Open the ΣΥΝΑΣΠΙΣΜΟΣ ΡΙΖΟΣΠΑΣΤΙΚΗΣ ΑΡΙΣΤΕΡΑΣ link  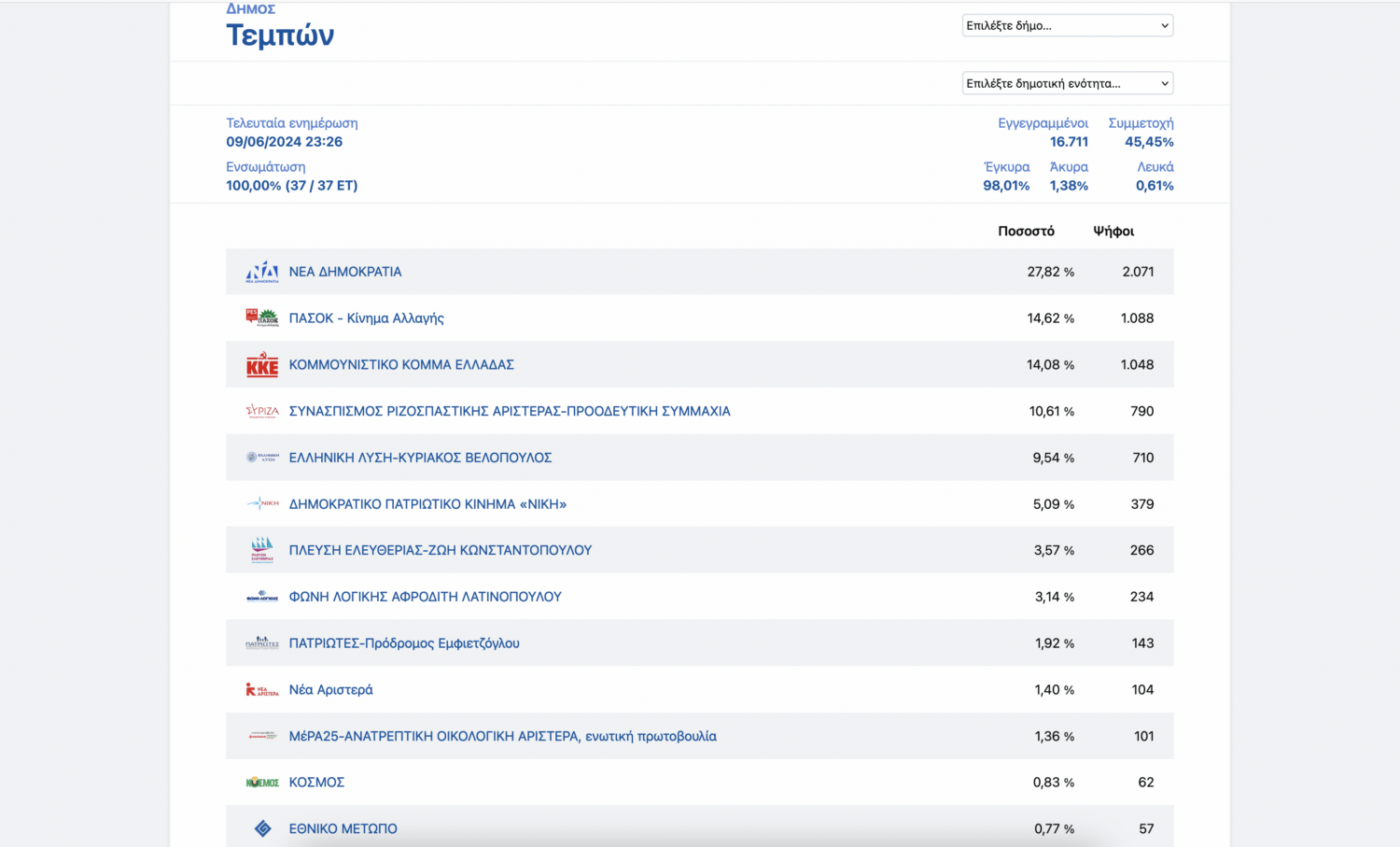(x=510, y=411)
